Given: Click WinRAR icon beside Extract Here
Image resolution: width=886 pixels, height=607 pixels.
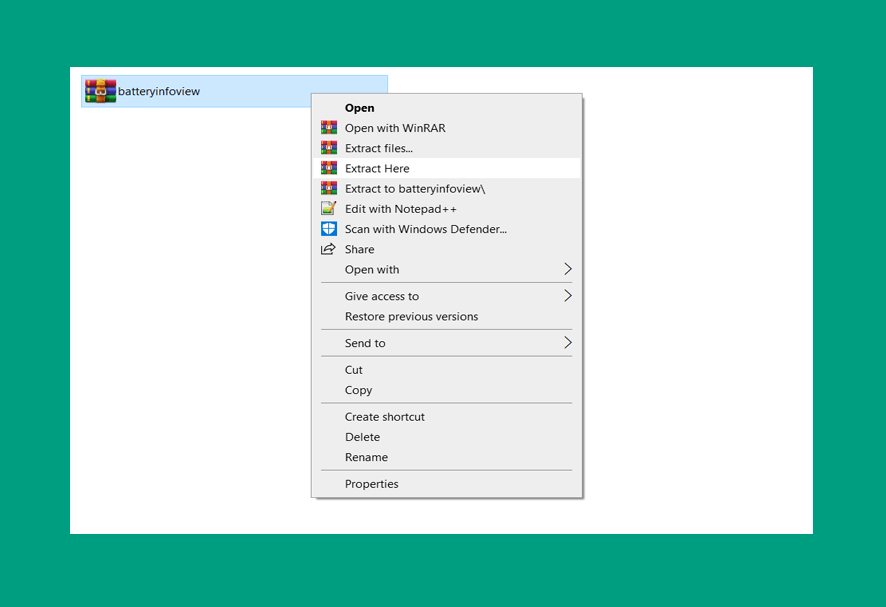Looking at the screenshot, I should (x=329, y=168).
